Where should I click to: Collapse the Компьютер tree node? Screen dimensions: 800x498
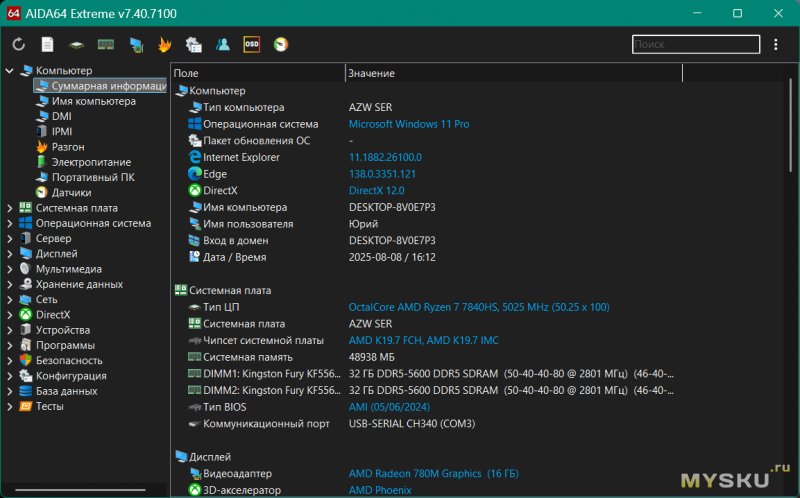(x=9, y=70)
